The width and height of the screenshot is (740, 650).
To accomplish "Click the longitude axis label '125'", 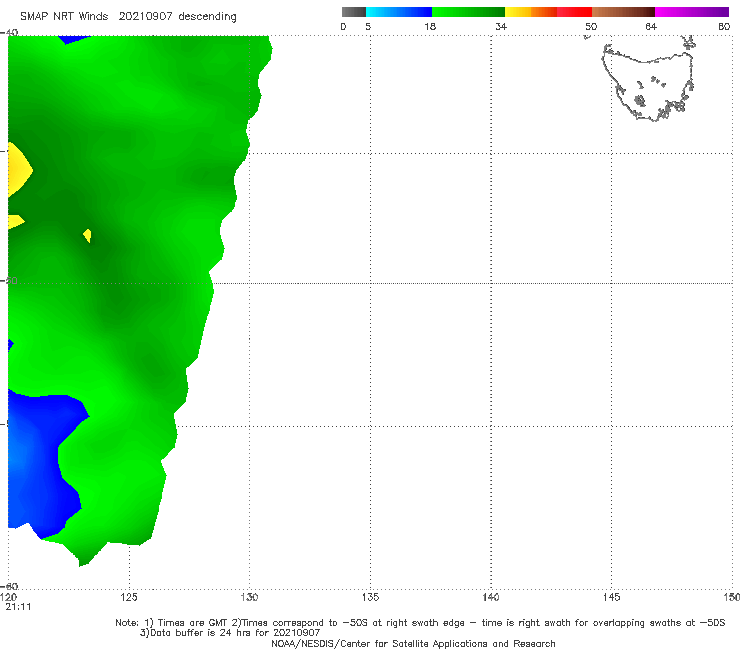I will pyautogui.click(x=129, y=598).
